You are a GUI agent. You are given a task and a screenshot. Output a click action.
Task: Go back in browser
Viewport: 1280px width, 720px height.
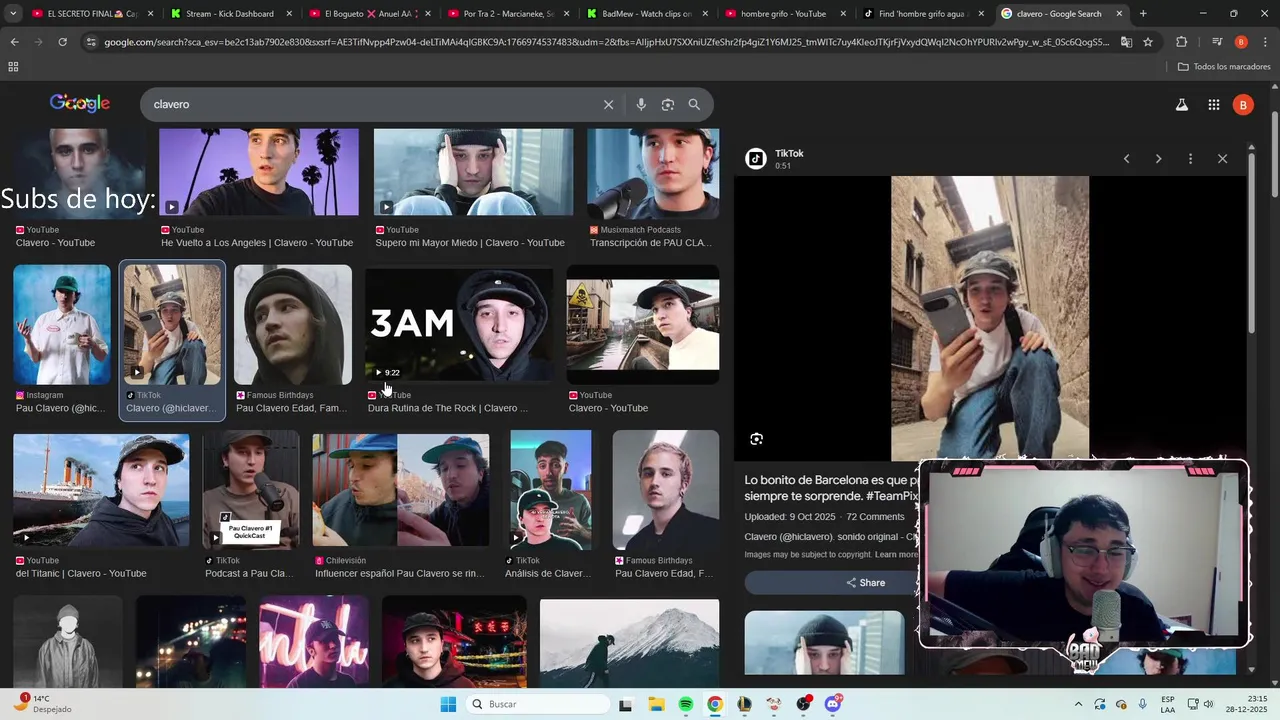[14, 42]
